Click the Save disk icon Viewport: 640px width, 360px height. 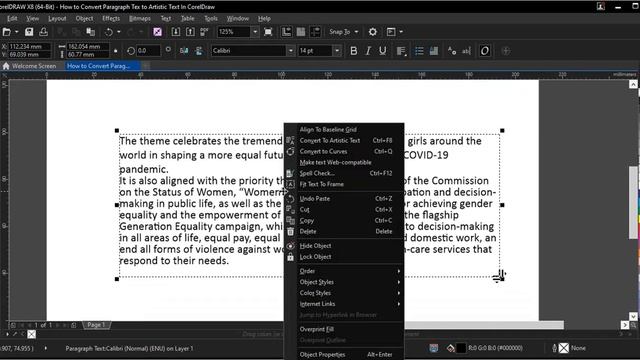click(29, 32)
